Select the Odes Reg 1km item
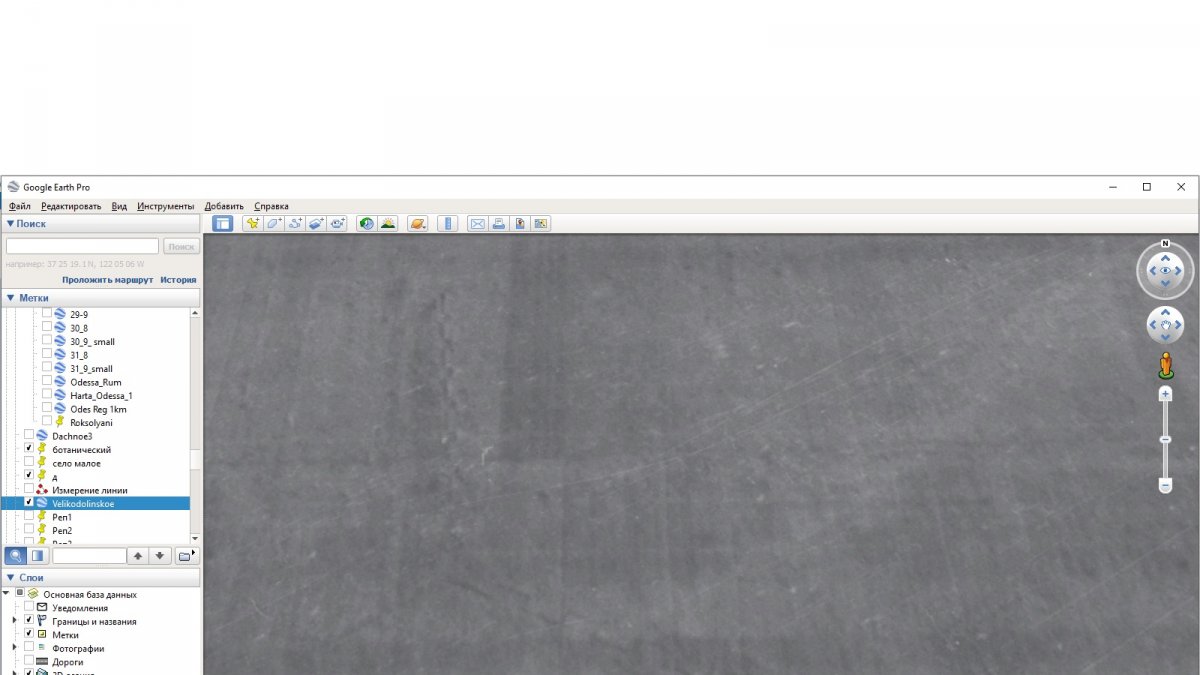 tap(98, 409)
